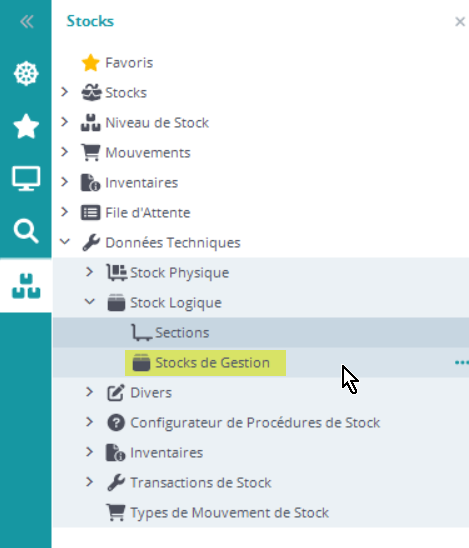Collapse the sidebar with double-chevron icon

click(x=27, y=22)
